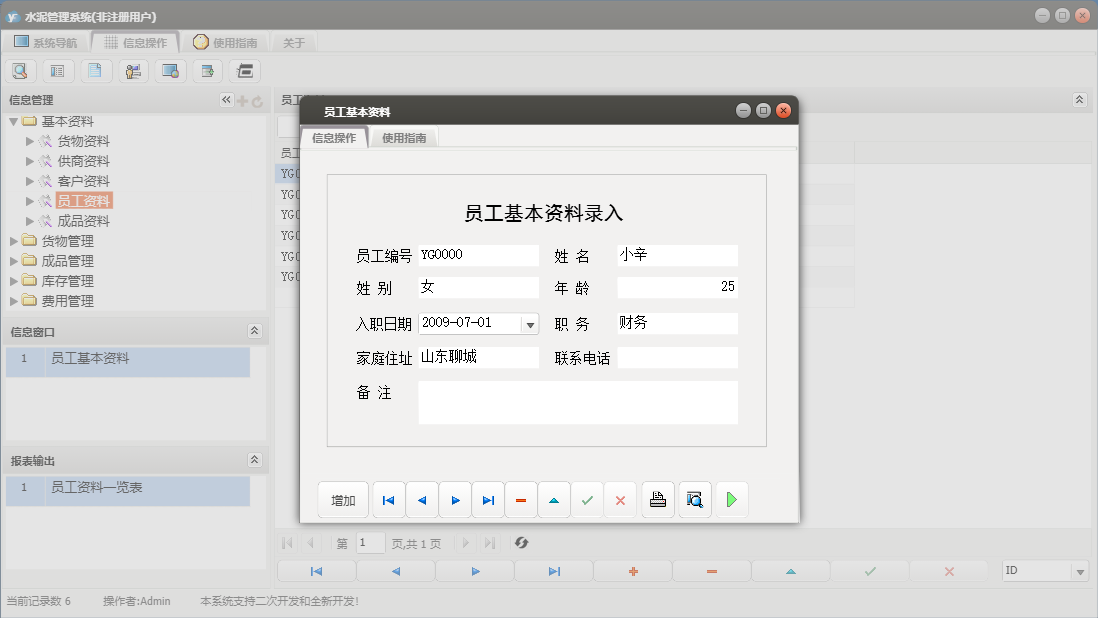
Task: Select the 系统导航 tab
Action: click(52, 42)
